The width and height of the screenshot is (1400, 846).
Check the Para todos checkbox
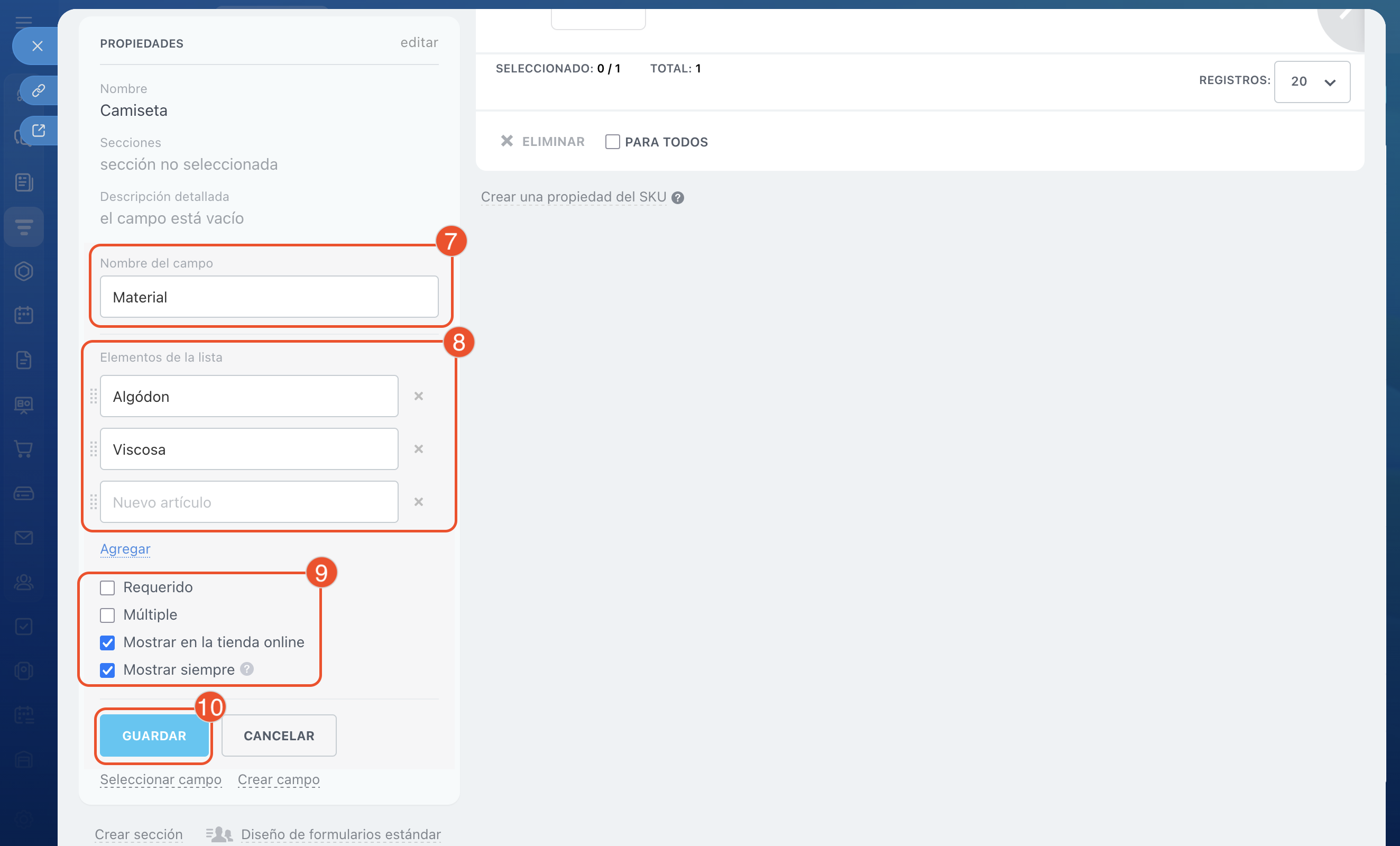pyautogui.click(x=612, y=142)
